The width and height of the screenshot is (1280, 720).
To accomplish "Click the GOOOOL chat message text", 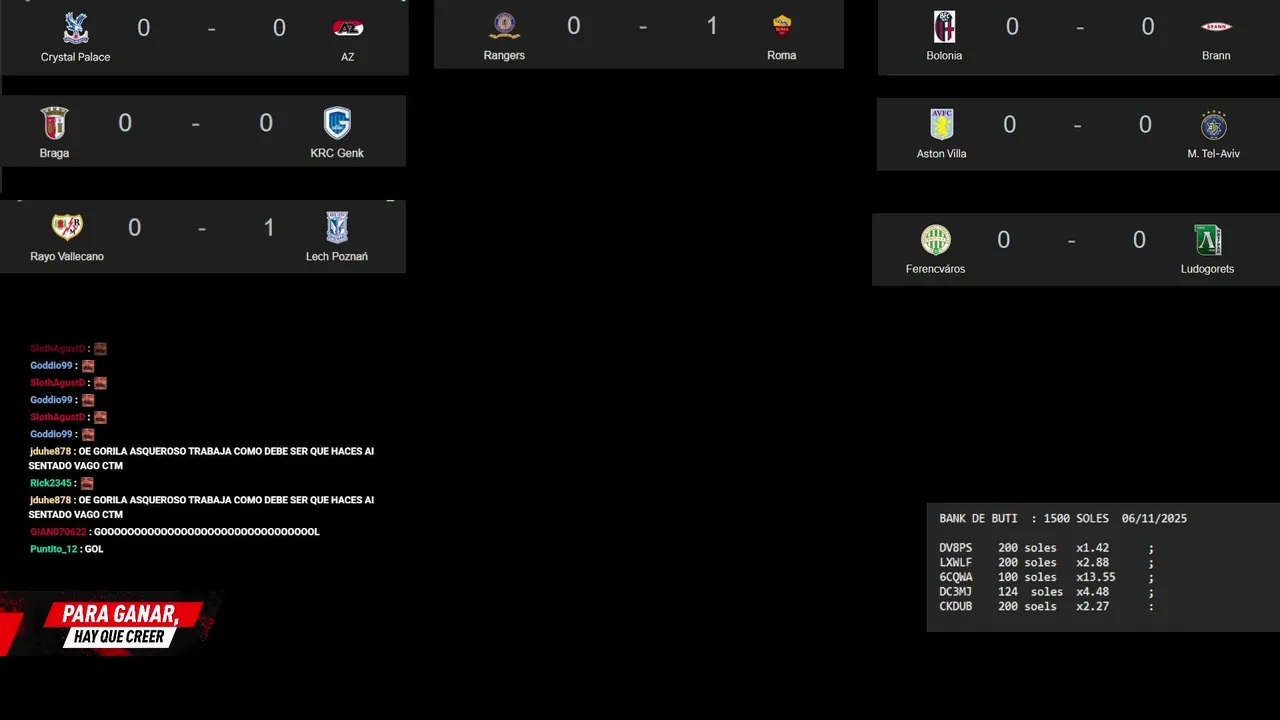I will (207, 532).
